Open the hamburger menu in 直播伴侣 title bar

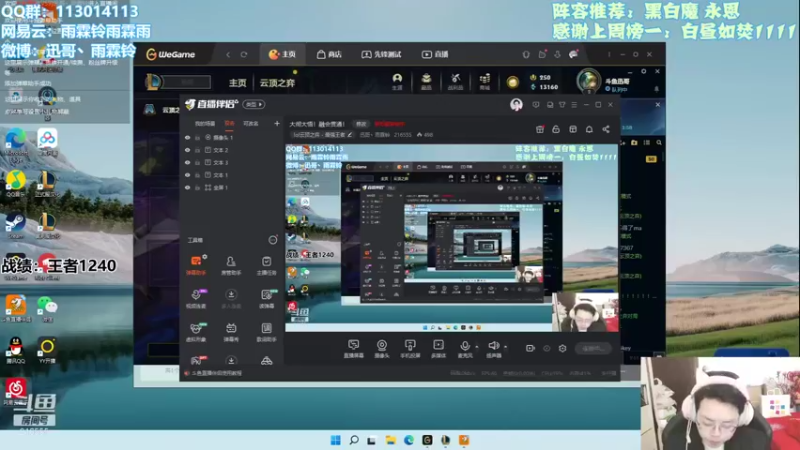pyautogui.click(x=574, y=105)
